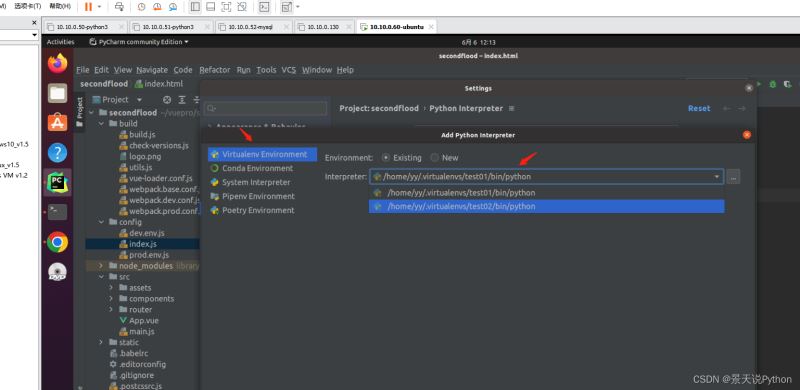This screenshot has width=800, height=390.
Task: Open Ubuntu Software from the dock
Action: [58, 123]
